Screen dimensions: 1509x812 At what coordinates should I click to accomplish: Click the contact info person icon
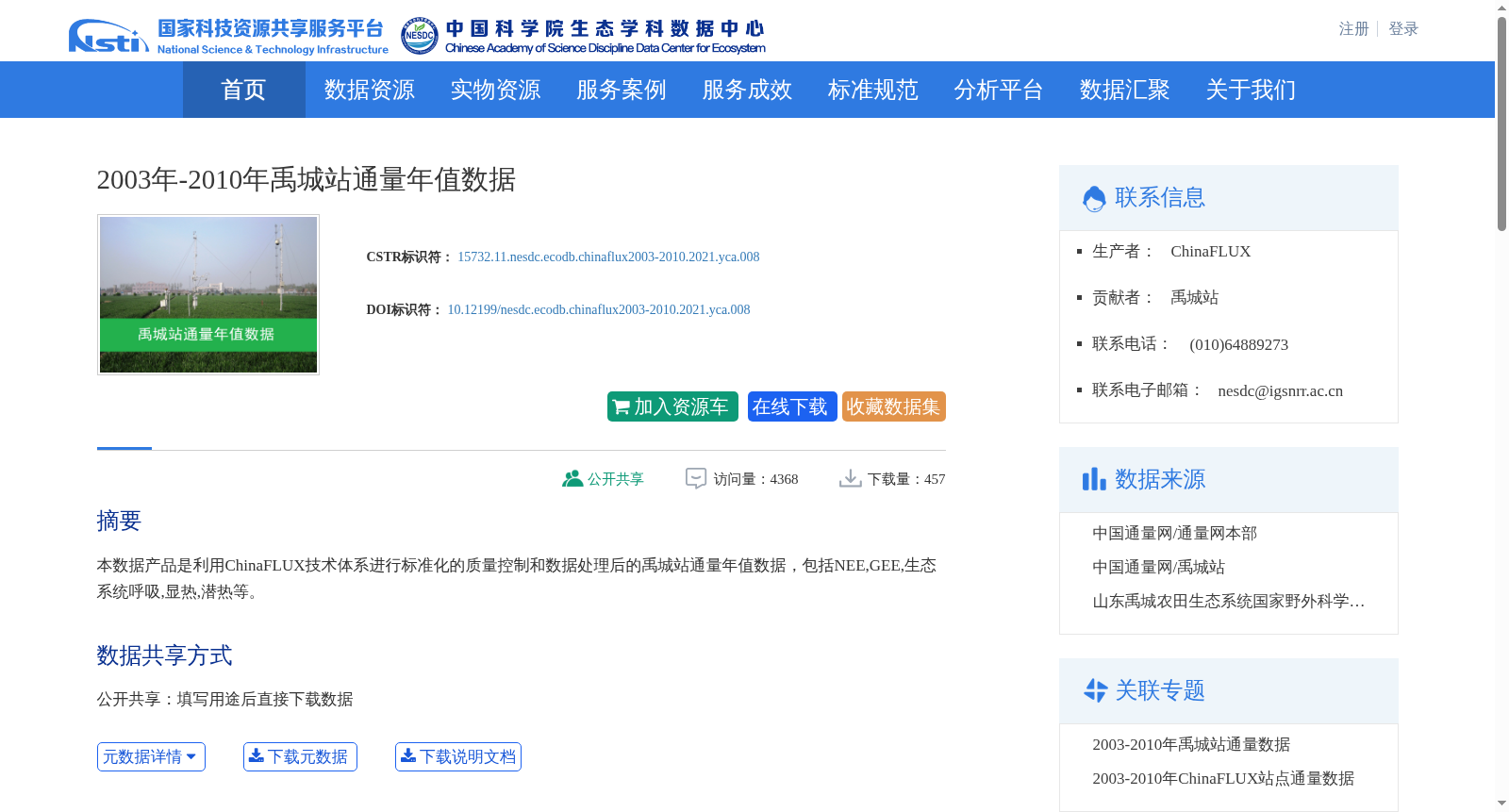1094,198
